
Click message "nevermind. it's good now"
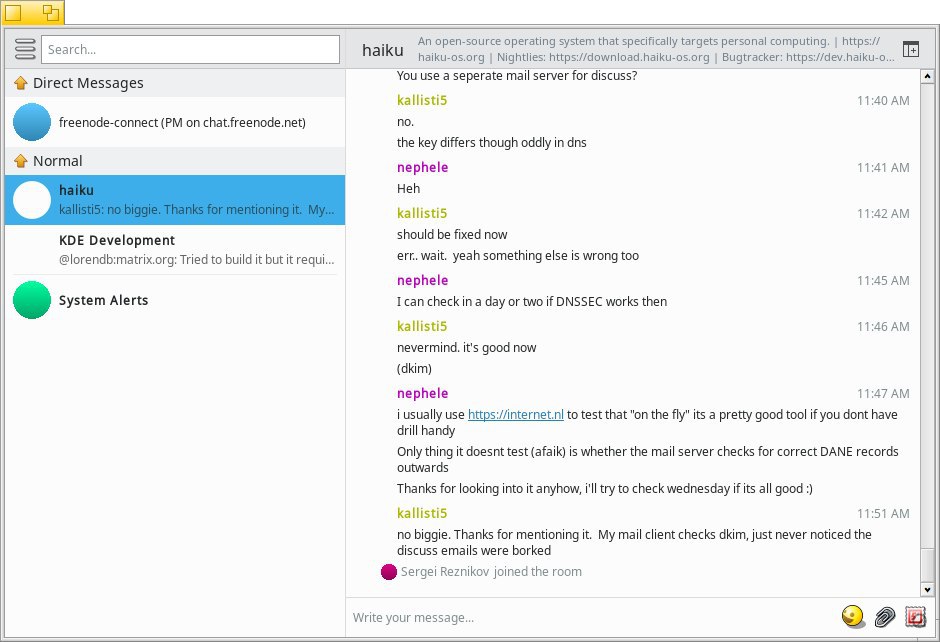[466, 348]
